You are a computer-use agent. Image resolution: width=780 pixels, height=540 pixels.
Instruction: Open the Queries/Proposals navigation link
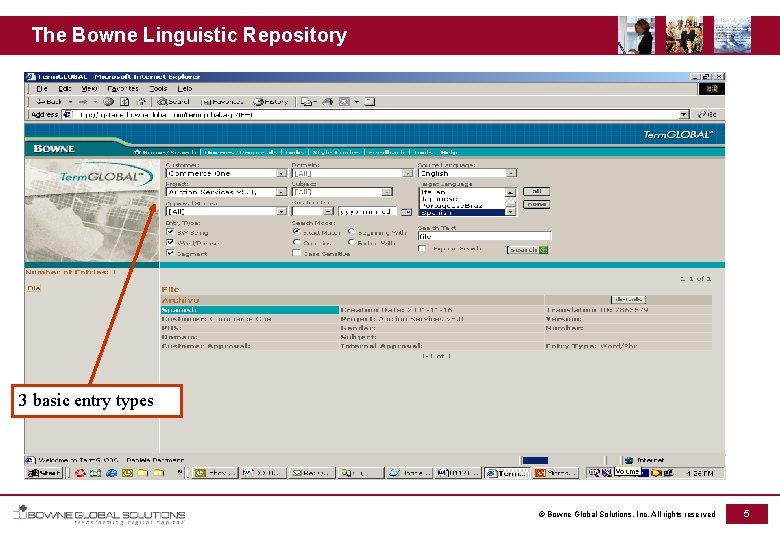click(x=241, y=152)
